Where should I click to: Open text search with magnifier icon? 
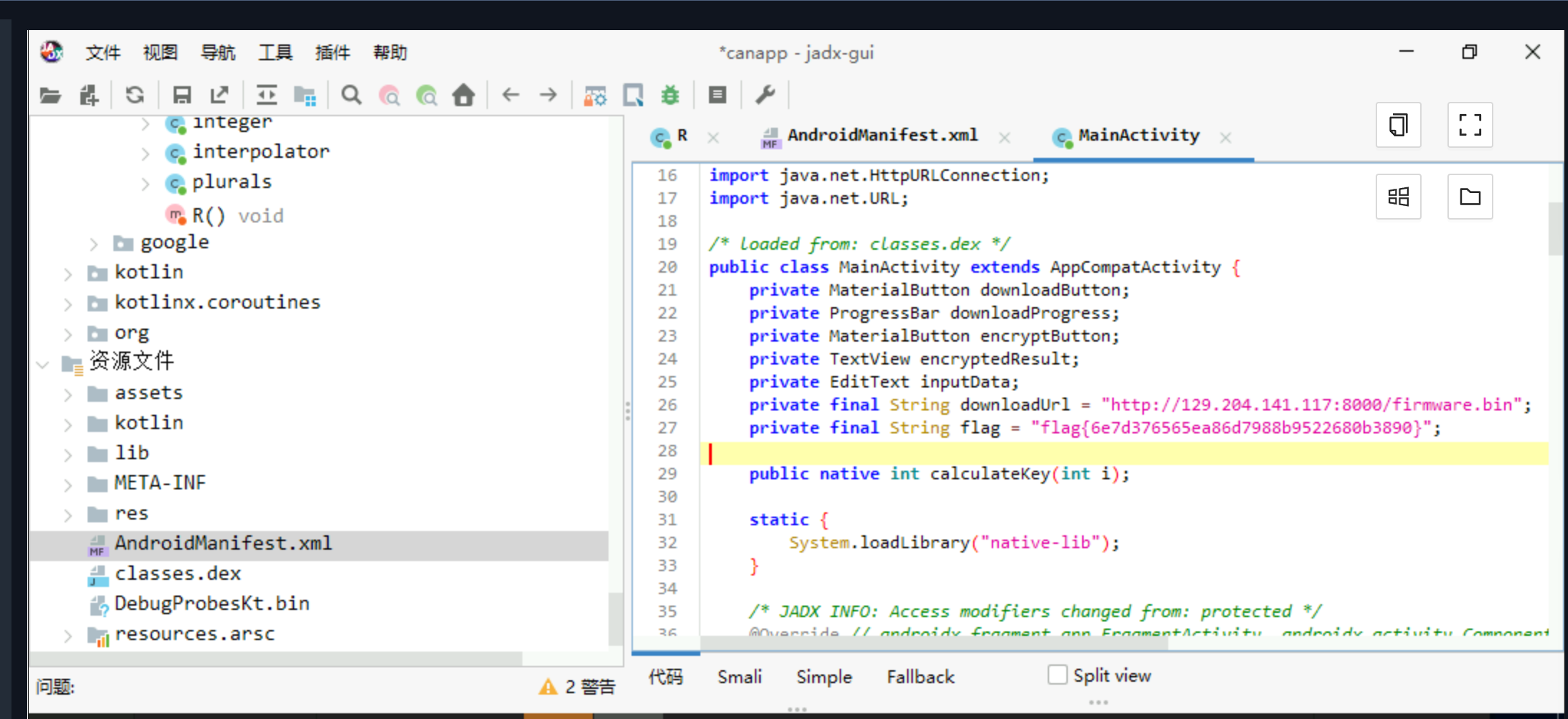[351, 95]
